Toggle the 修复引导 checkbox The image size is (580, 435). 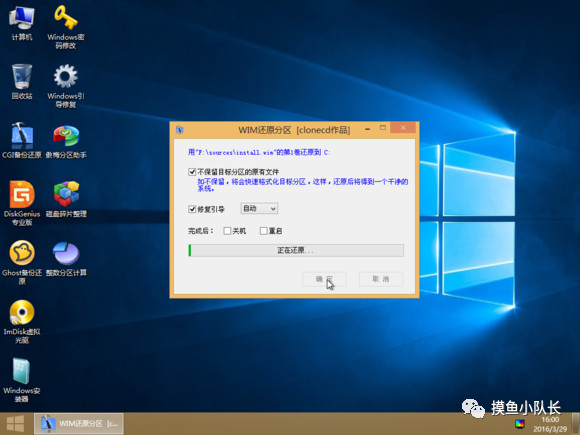click(x=192, y=209)
